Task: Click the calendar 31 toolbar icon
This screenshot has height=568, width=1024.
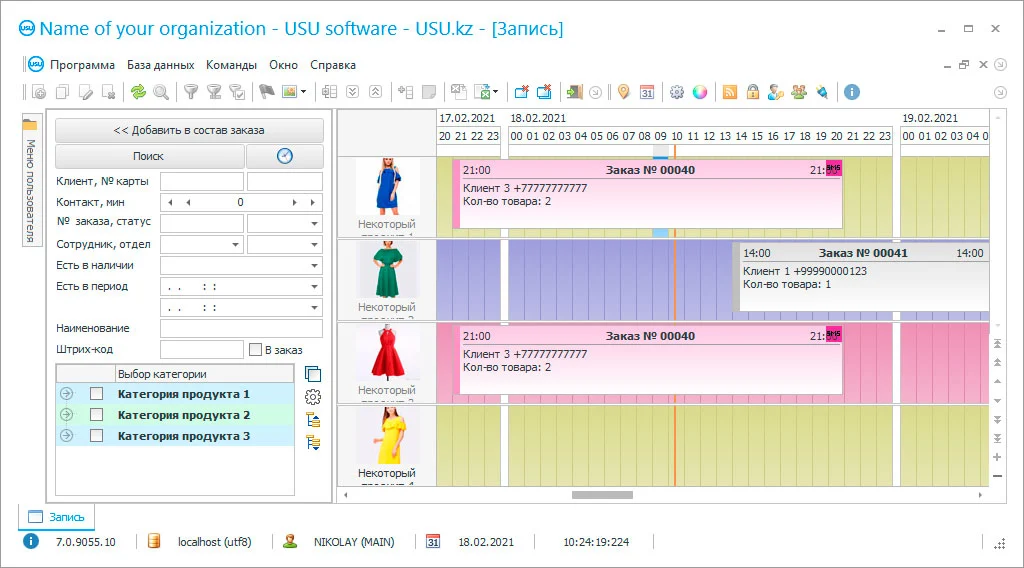Action: click(647, 92)
